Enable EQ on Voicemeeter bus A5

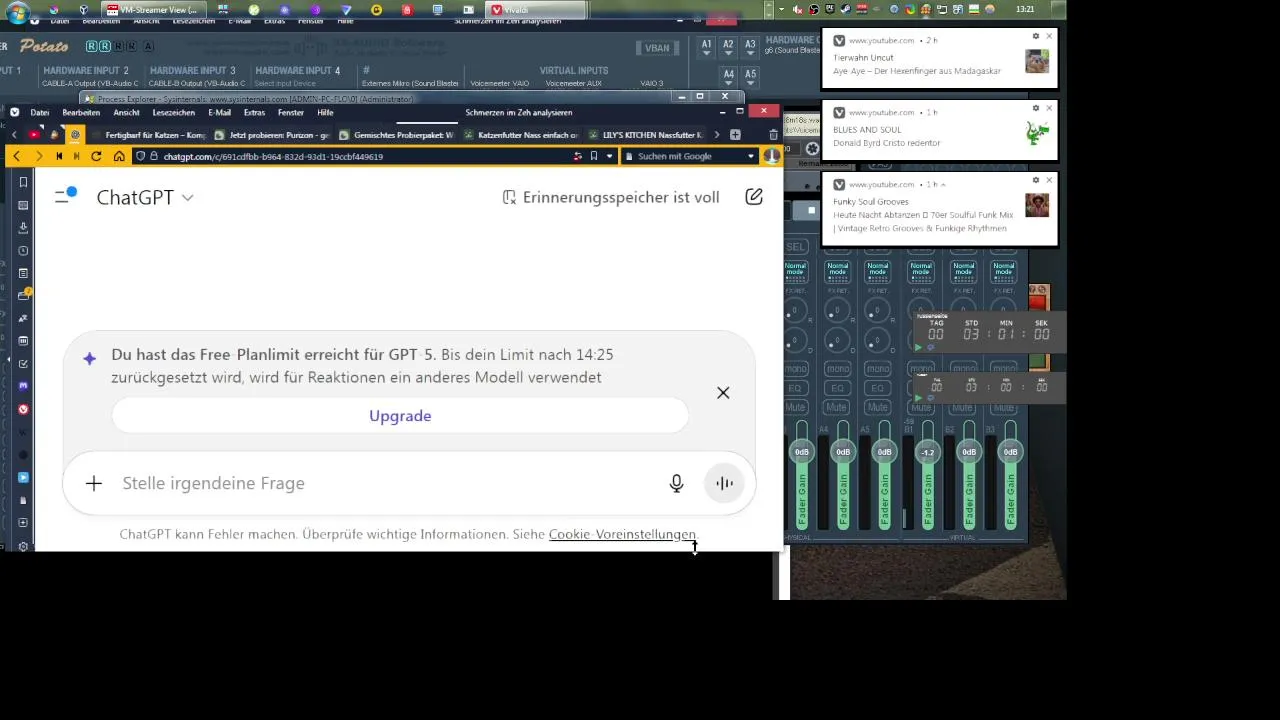pyautogui.click(x=877, y=388)
